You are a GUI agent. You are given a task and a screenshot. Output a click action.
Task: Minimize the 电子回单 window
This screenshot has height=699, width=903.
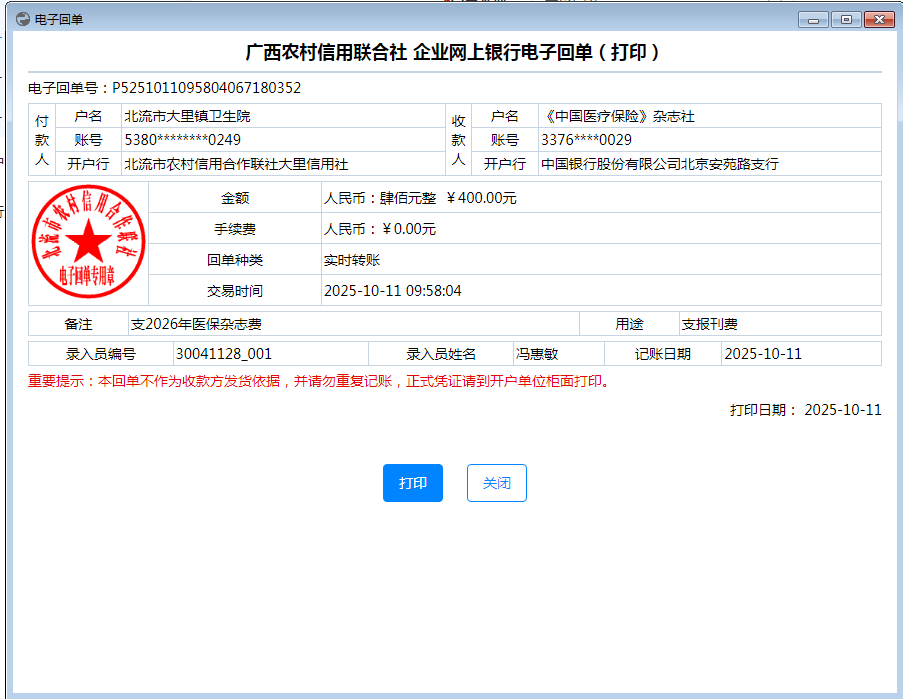pos(813,19)
